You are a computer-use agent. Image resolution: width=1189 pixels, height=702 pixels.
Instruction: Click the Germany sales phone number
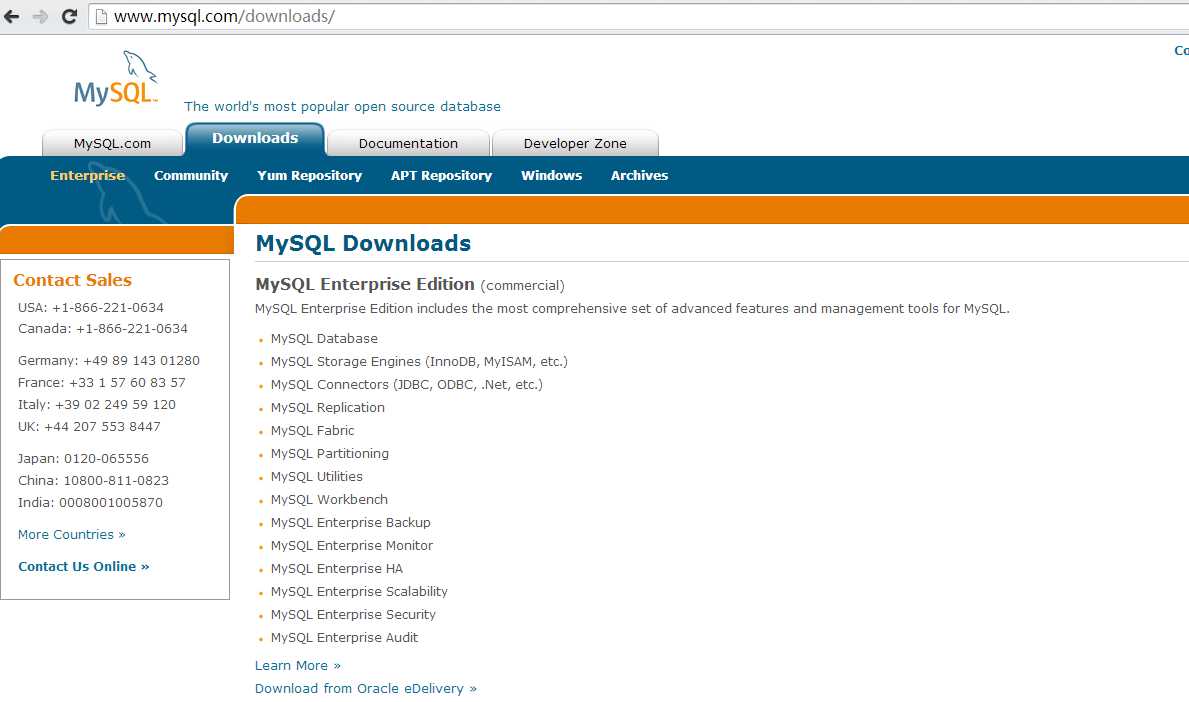141,361
